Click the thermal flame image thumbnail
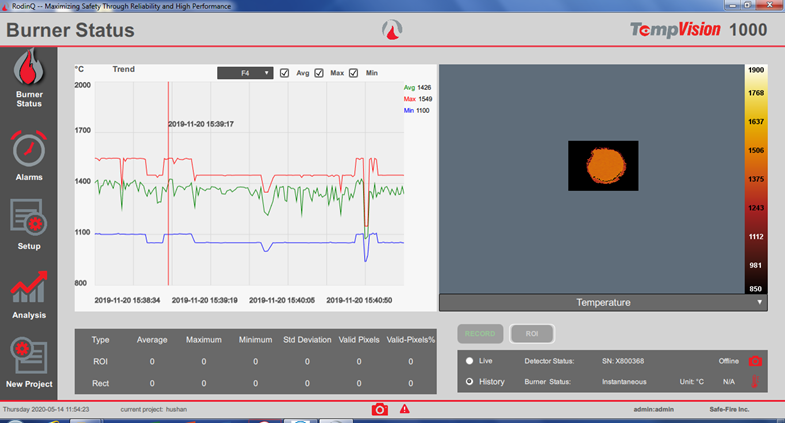Viewport: 785px width, 423px height. (603, 166)
